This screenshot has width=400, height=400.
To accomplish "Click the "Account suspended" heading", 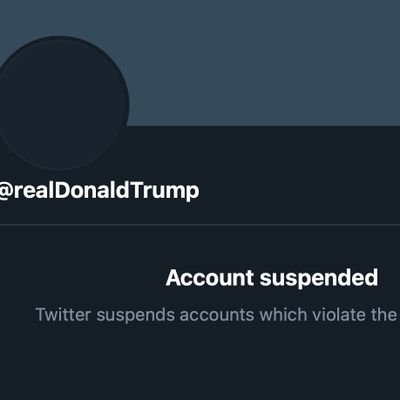I will [x=272, y=278].
